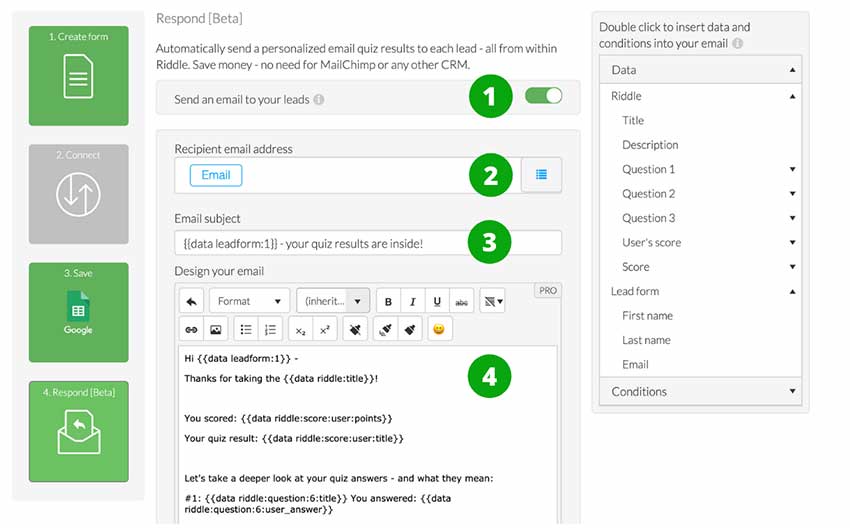Insert an image into the email

216,330
